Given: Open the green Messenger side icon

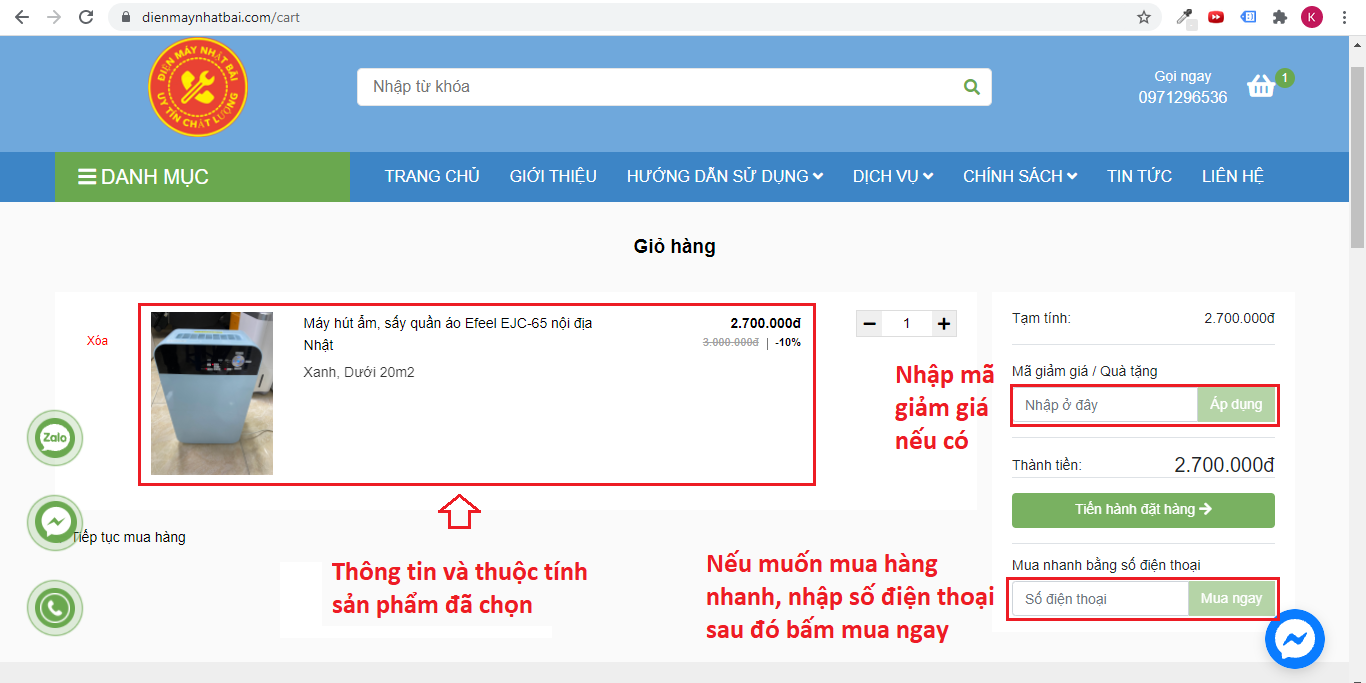Looking at the screenshot, I should [55, 522].
